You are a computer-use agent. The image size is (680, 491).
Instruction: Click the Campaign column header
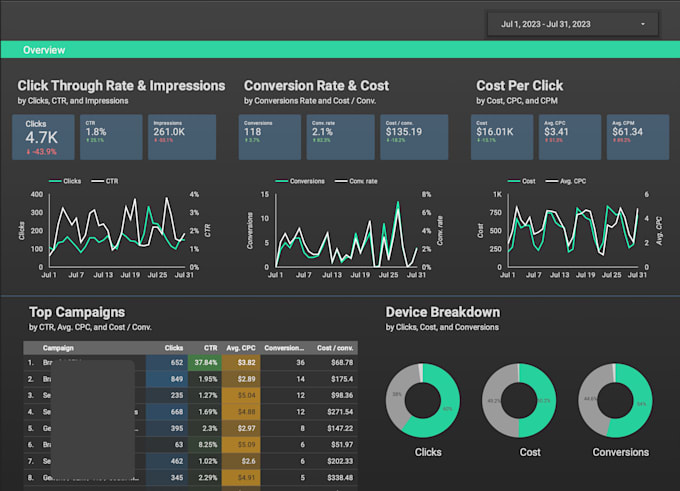pyautogui.click(x=58, y=348)
